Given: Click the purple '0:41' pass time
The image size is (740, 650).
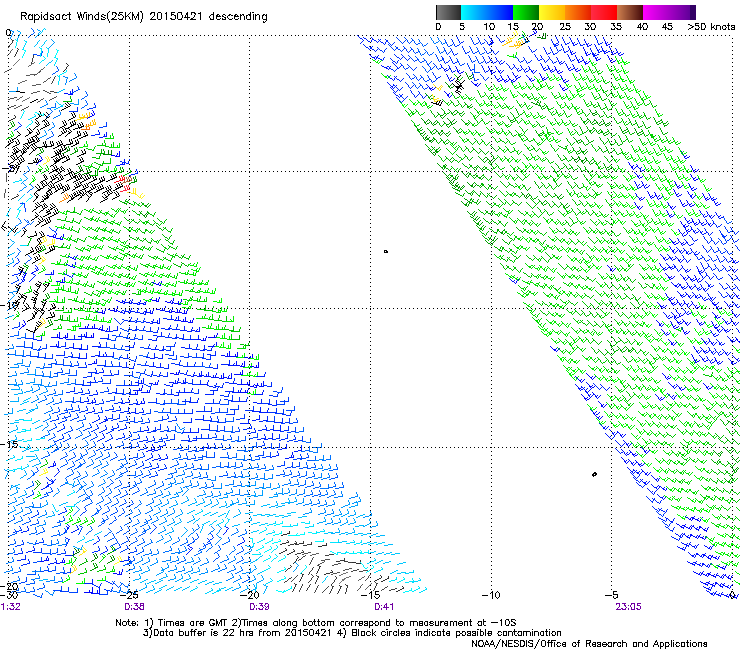Looking at the screenshot, I should (x=384, y=607).
